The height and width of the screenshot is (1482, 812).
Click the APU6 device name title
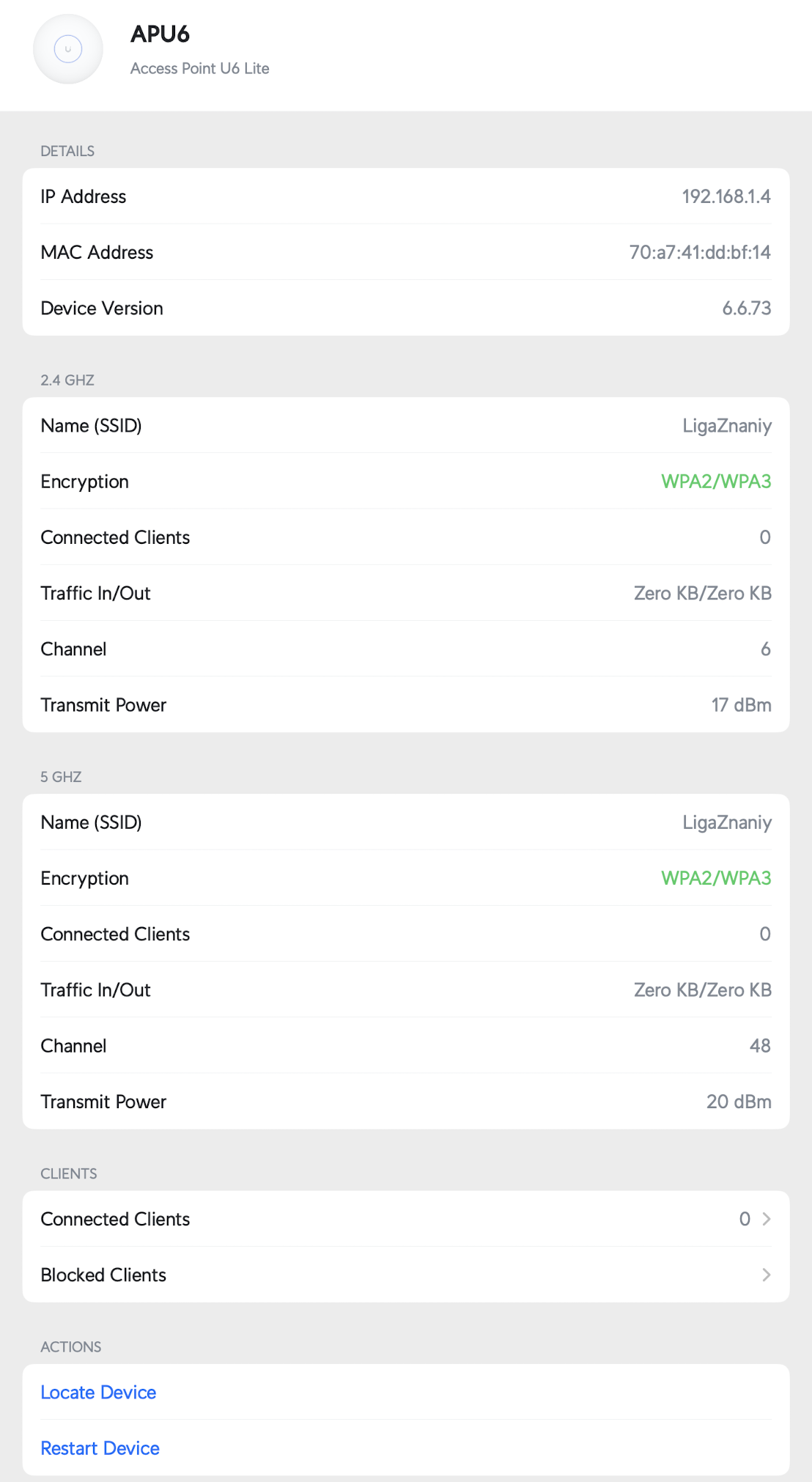click(x=160, y=34)
